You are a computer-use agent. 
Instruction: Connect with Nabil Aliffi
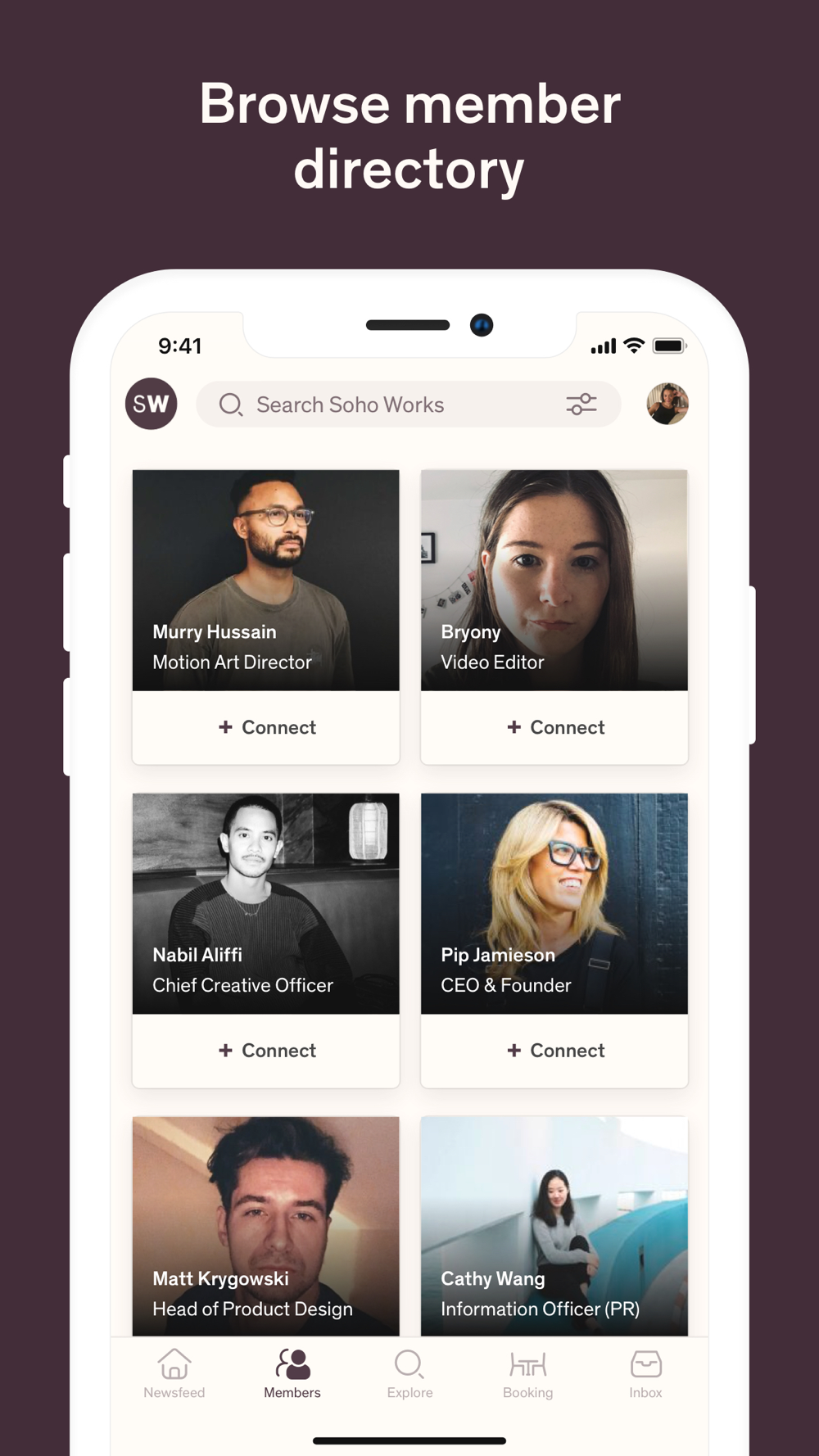tap(266, 1051)
